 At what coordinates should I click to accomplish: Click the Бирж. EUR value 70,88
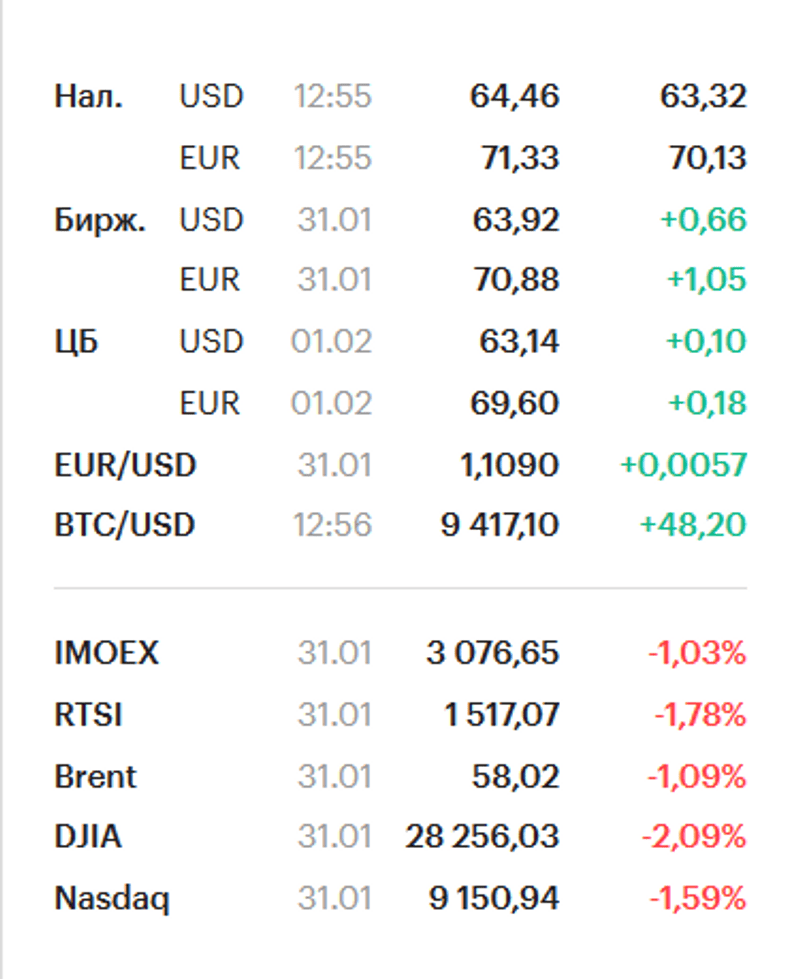click(x=516, y=280)
